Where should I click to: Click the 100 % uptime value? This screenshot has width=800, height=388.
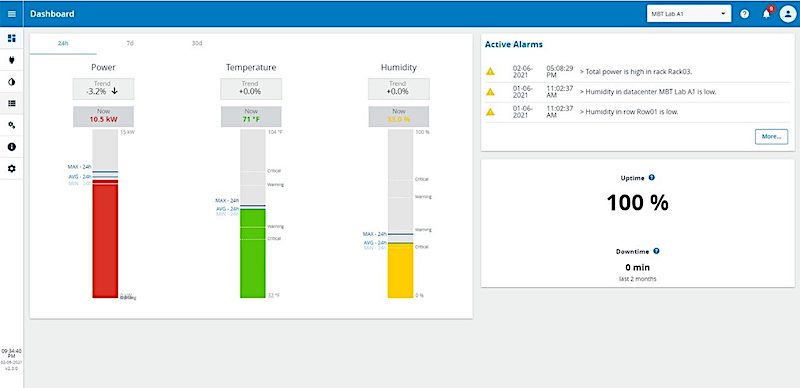pyautogui.click(x=637, y=203)
